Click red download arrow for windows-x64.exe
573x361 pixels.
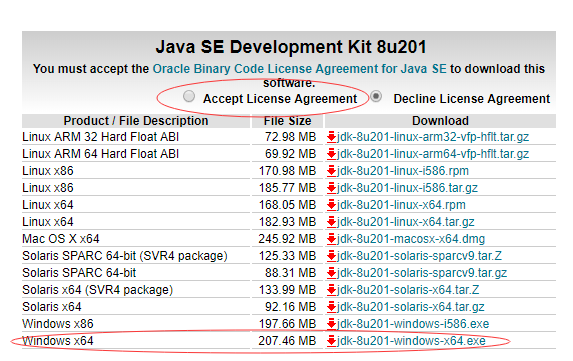tap(331, 341)
